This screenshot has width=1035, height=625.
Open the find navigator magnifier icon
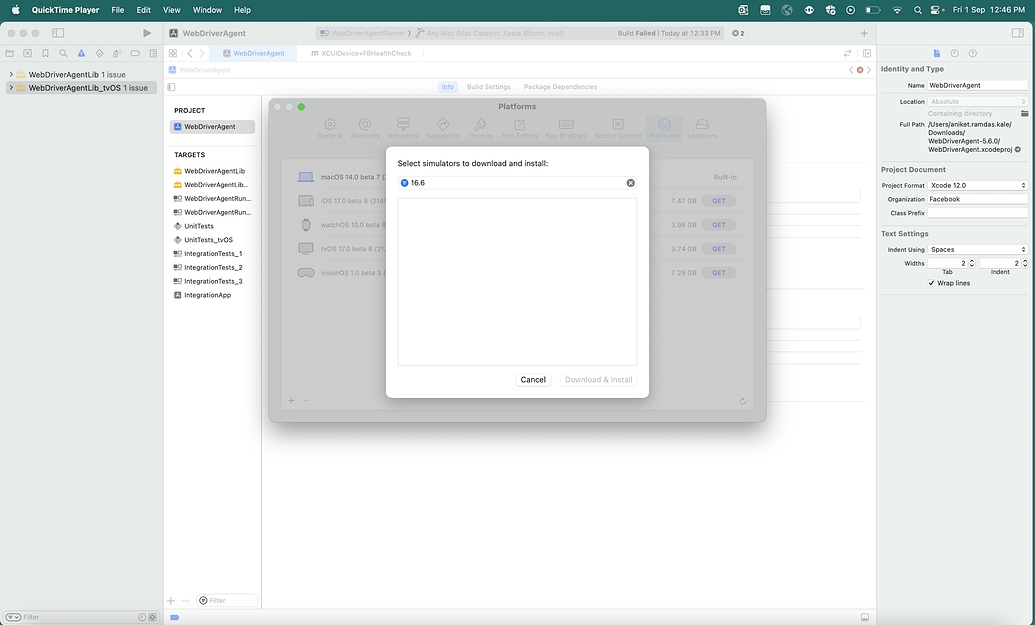tap(62, 53)
